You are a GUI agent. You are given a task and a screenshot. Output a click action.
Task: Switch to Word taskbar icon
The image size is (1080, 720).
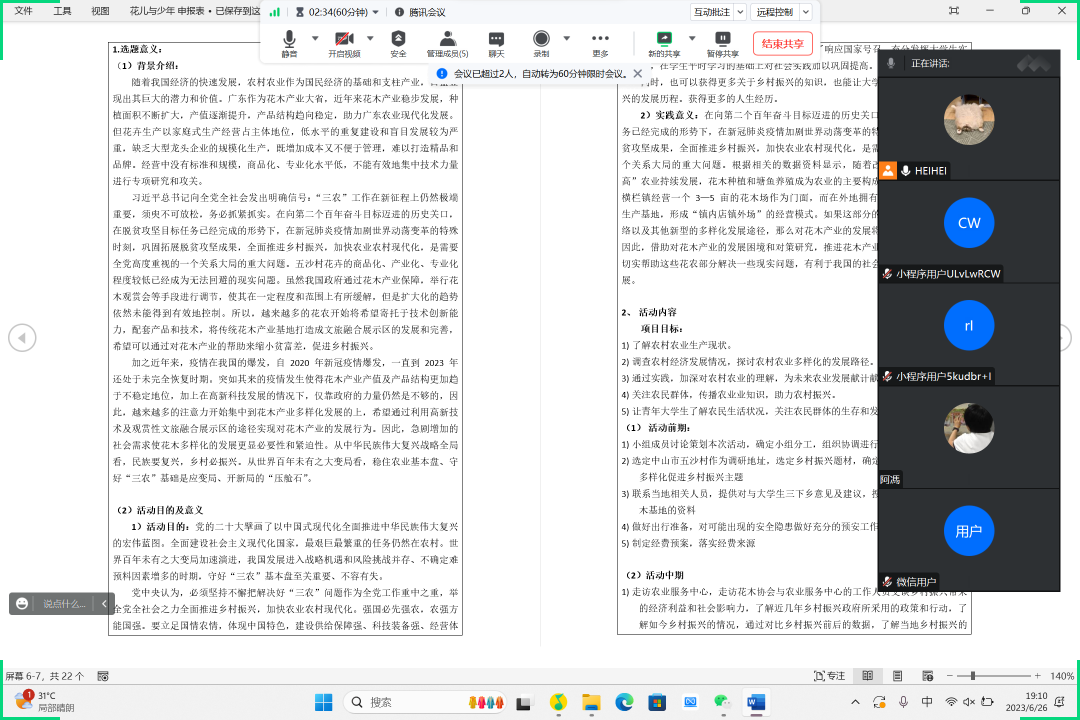click(756, 702)
